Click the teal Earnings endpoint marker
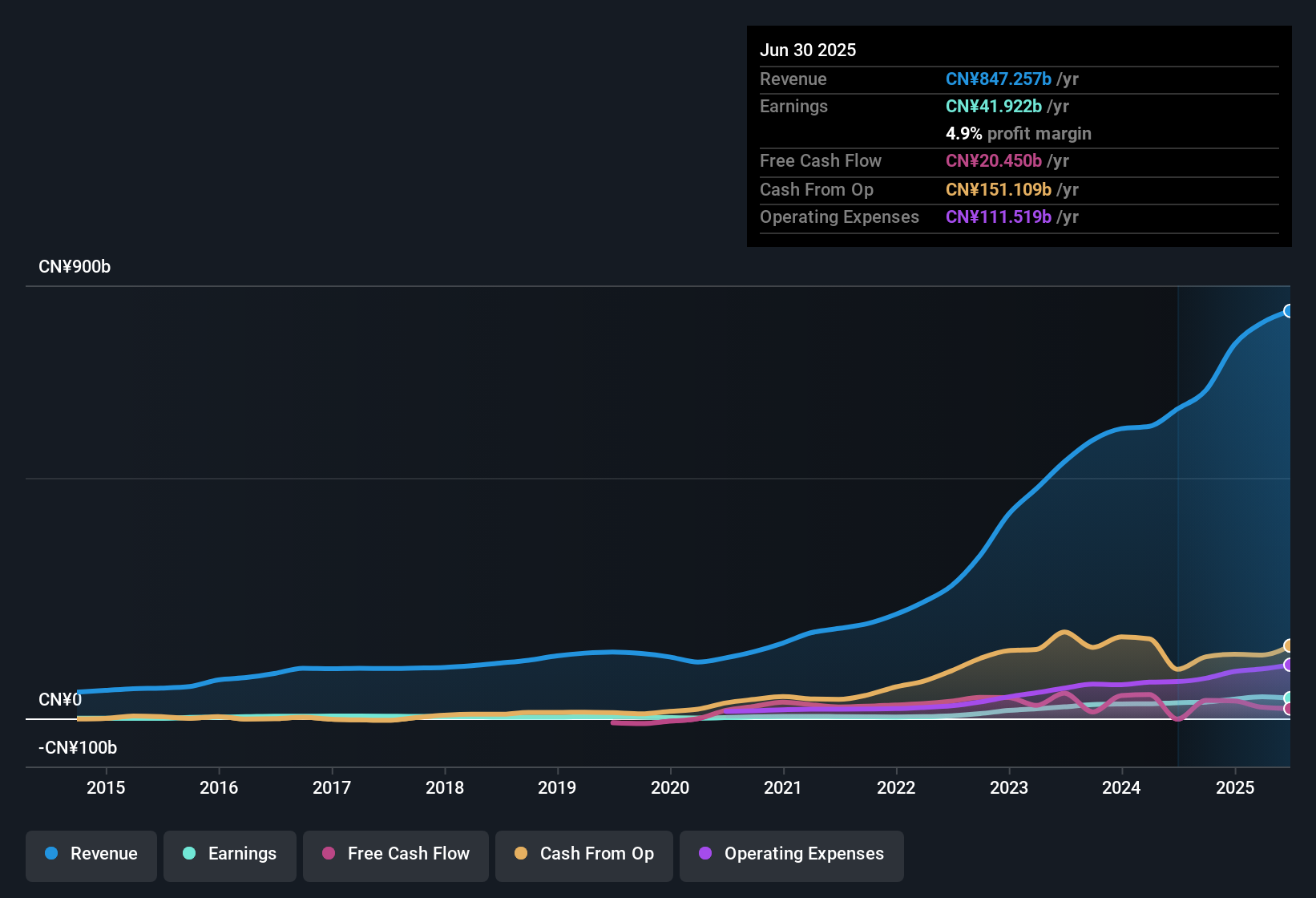 [x=1288, y=698]
